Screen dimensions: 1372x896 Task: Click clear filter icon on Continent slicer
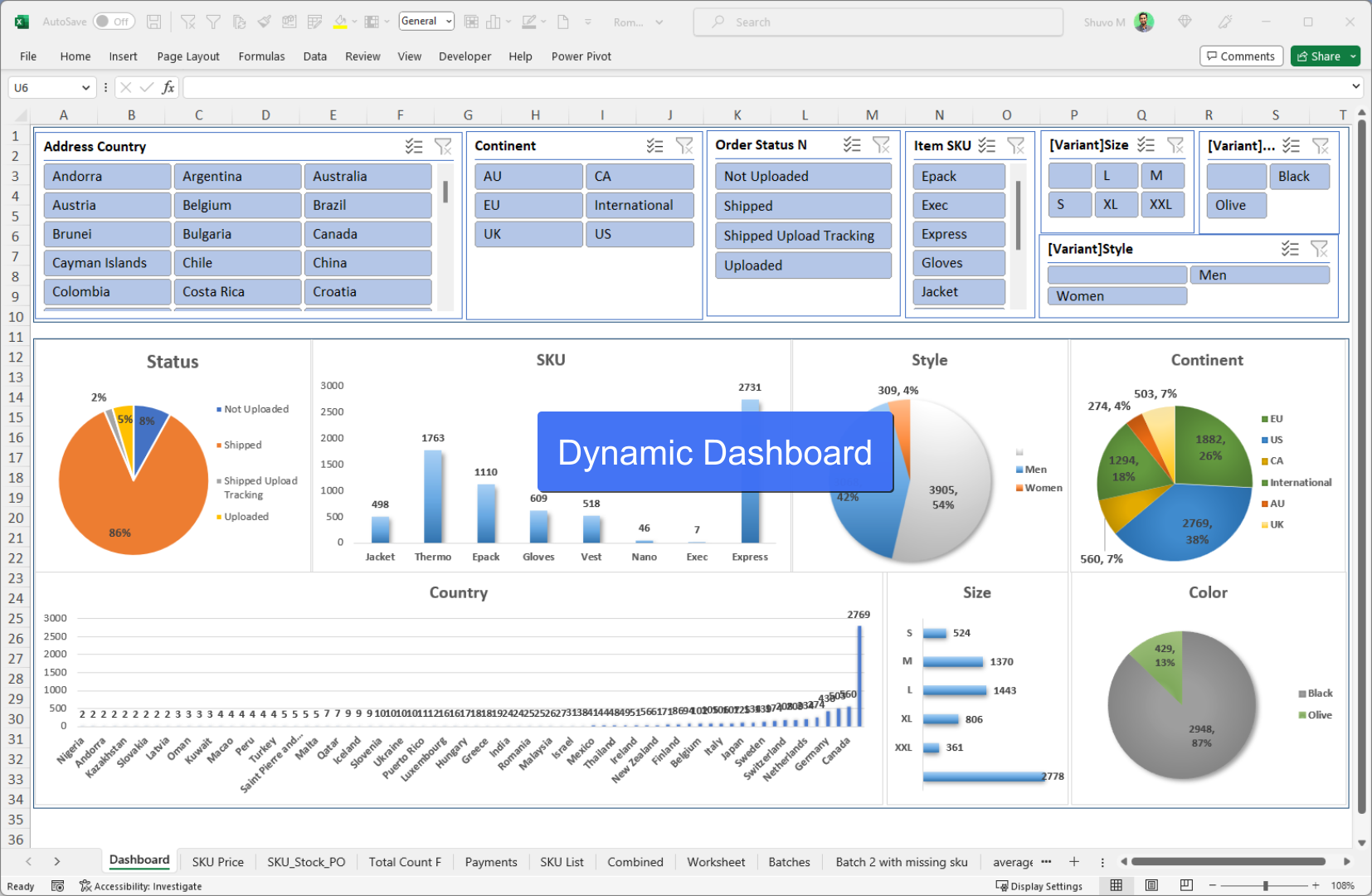684,146
